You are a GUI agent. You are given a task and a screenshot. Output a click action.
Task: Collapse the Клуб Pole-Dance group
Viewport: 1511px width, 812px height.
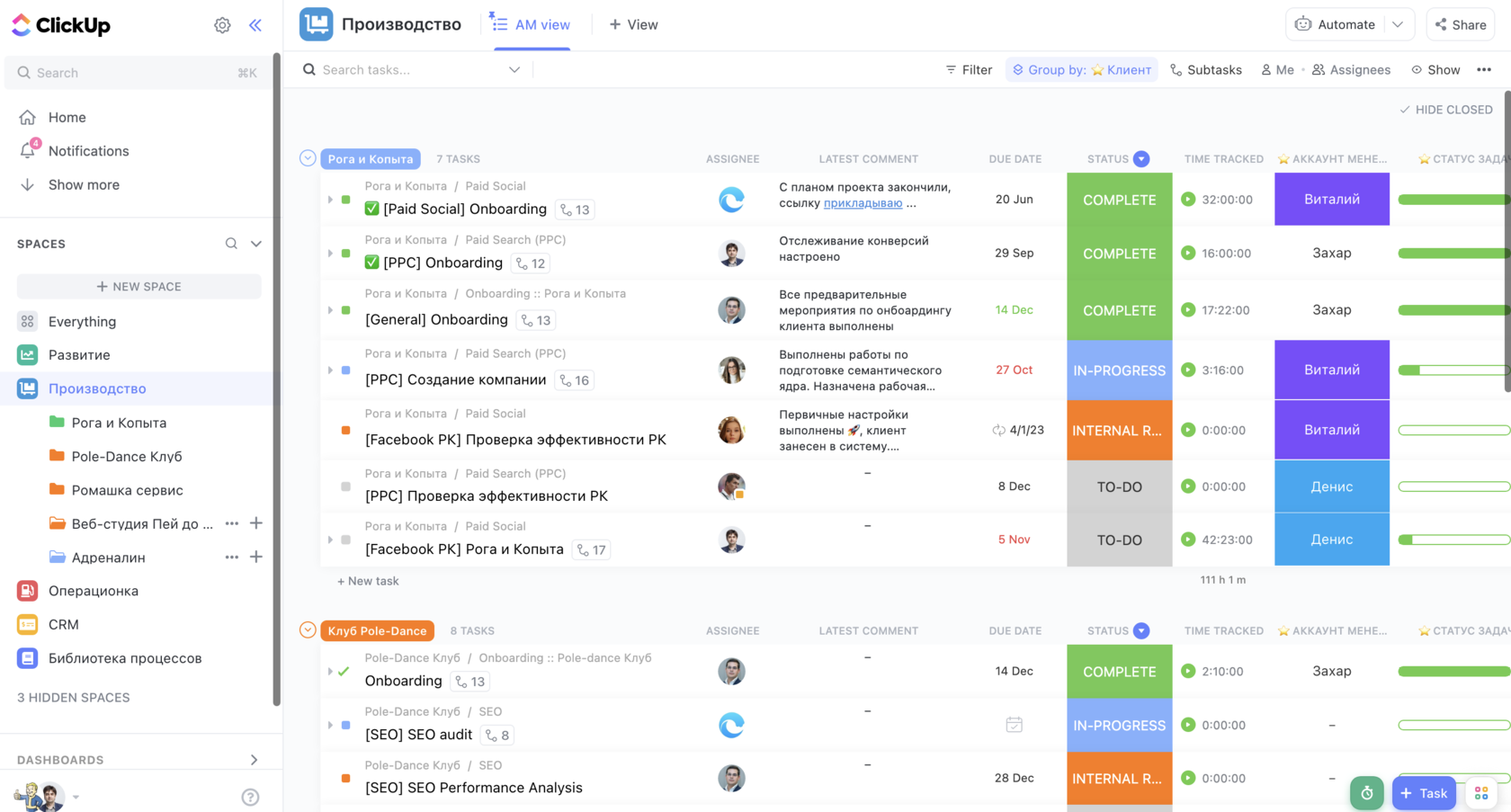pos(308,630)
